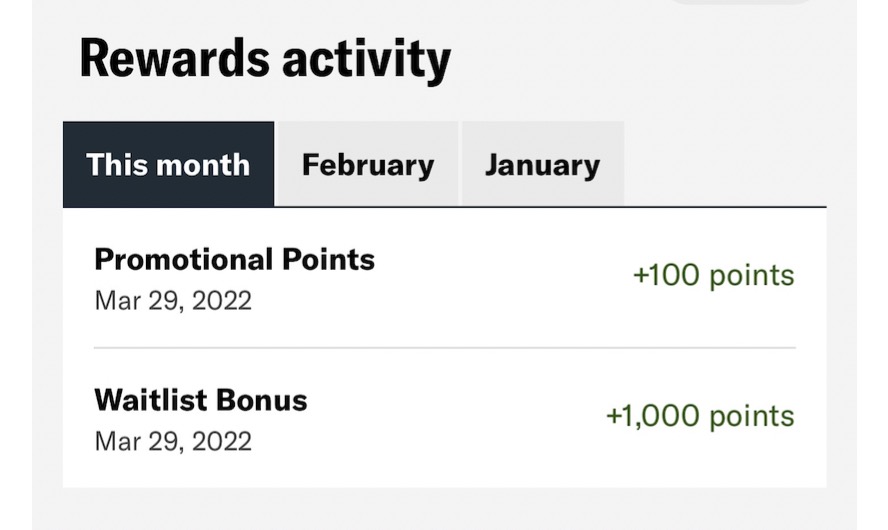
Task: Click the +1,000 points amount
Action: [699, 415]
